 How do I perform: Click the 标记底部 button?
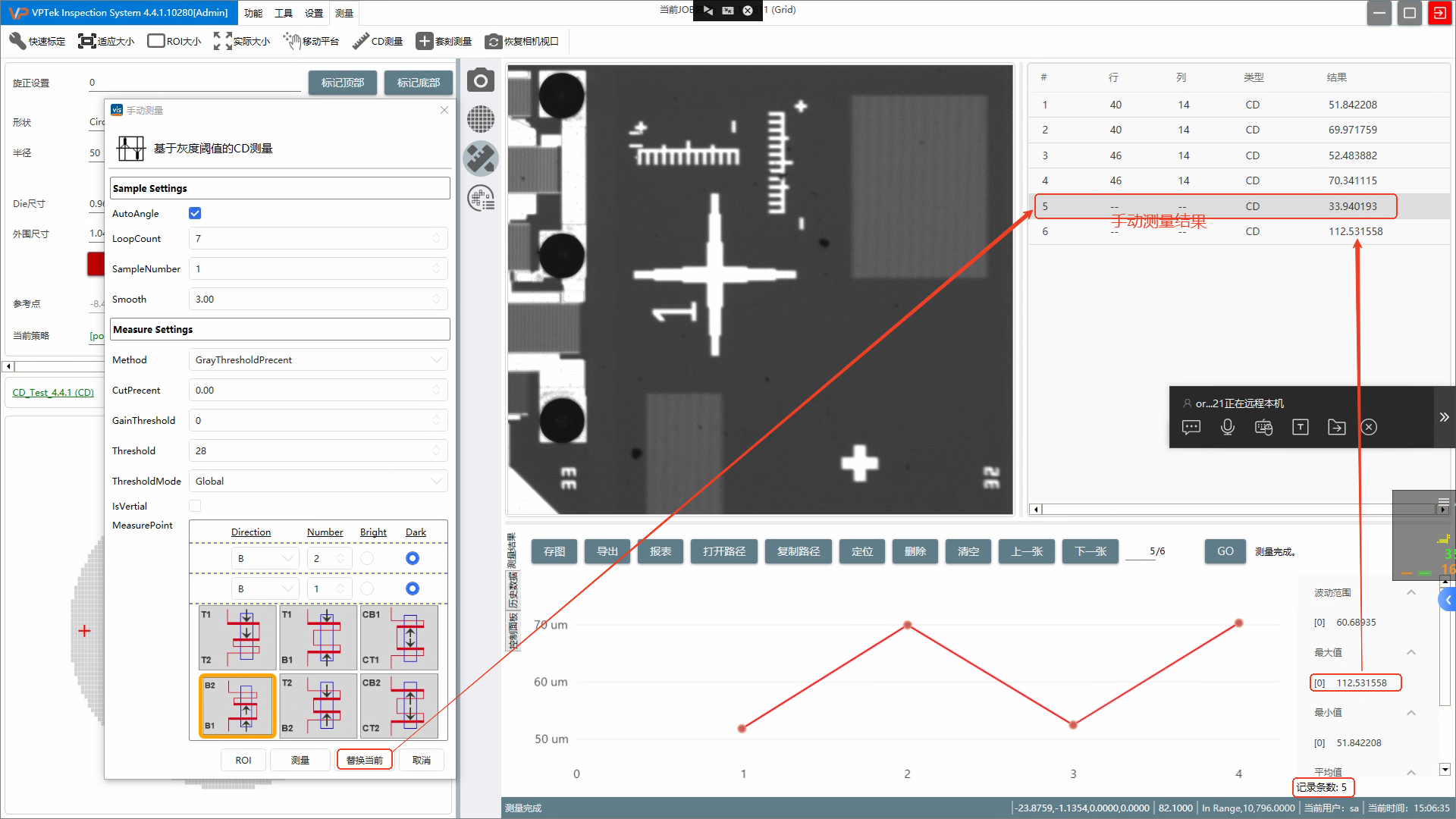click(419, 83)
